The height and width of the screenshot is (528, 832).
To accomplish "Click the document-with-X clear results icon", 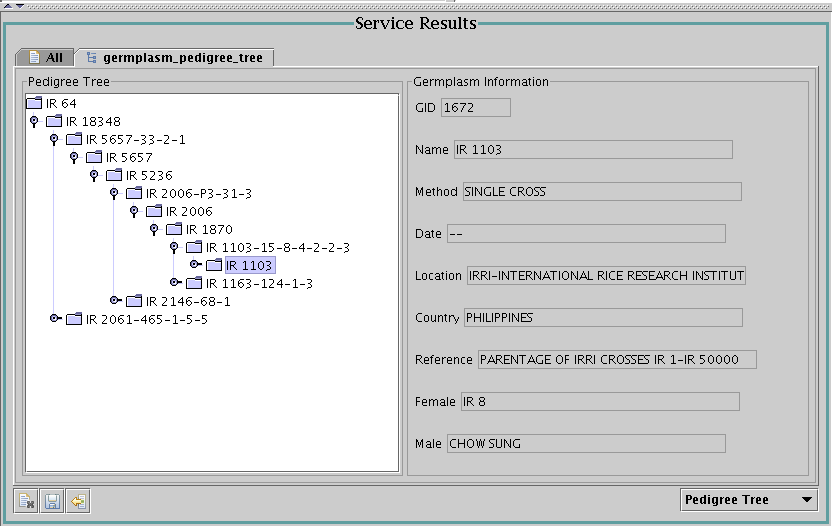I will pyautogui.click(x=27, y=500).
